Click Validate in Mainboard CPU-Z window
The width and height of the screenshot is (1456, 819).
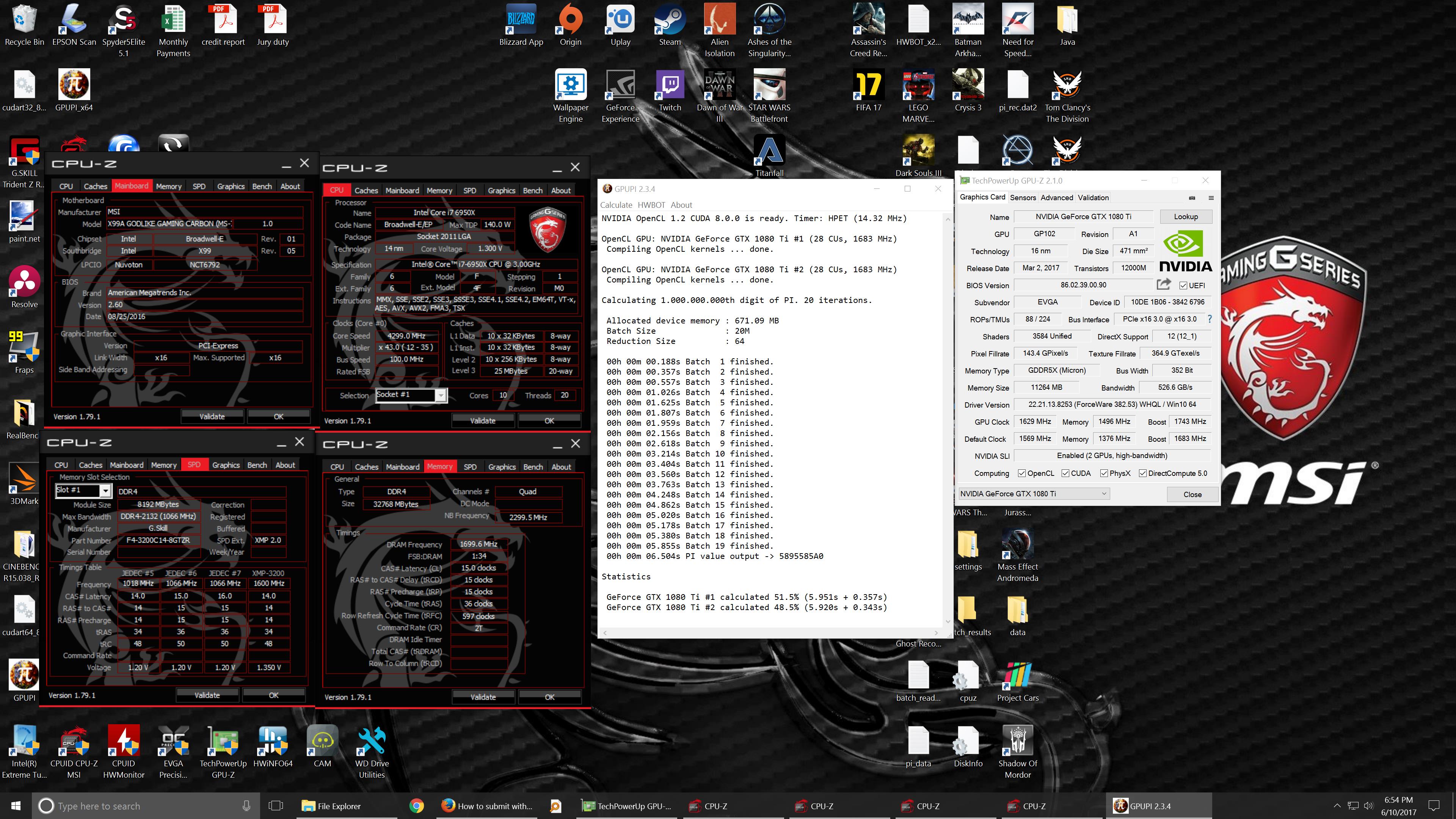tap(212, 416)
